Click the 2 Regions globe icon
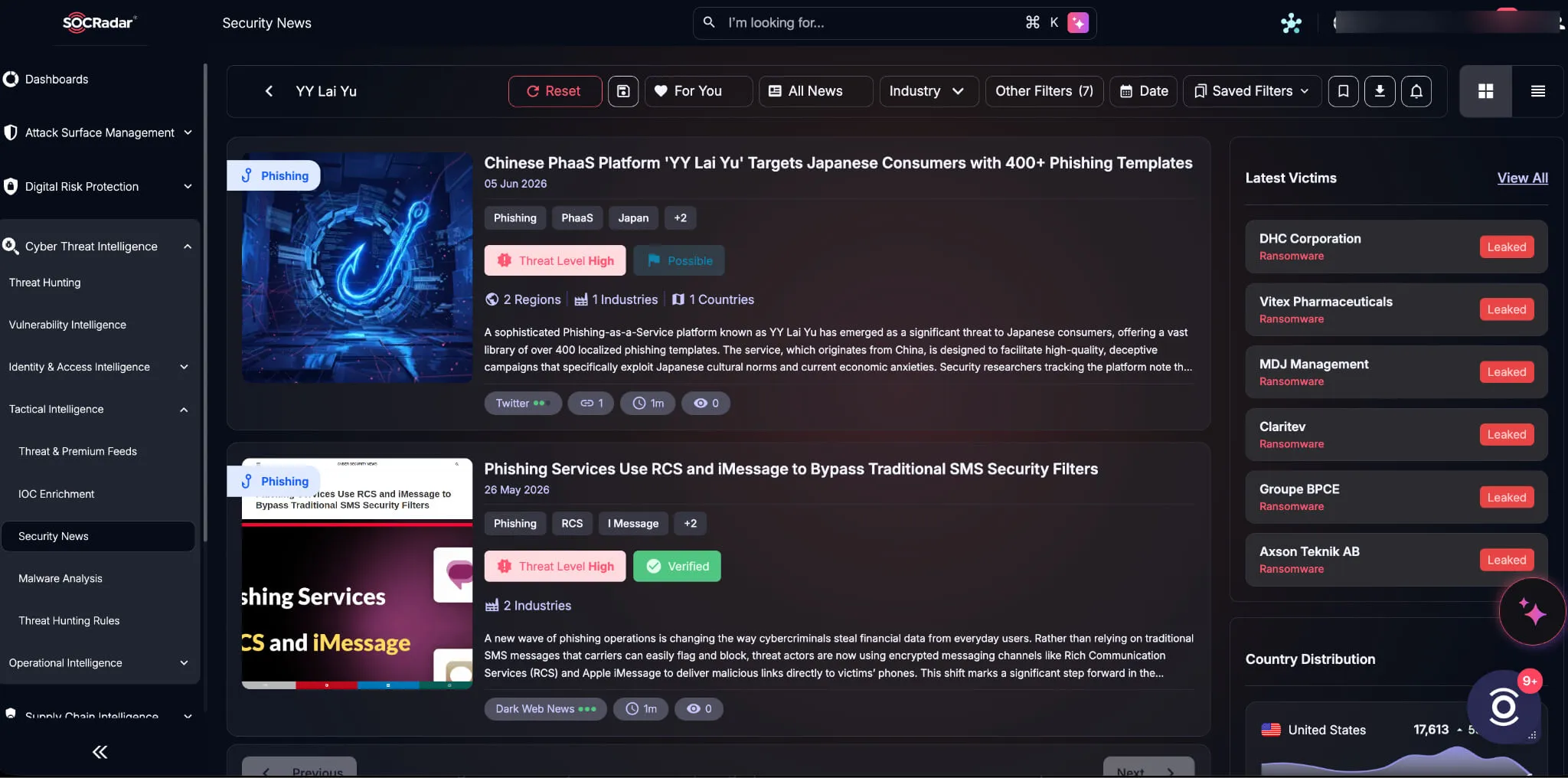The width and height of the screenshot is (1568, 778). (492, 299)
